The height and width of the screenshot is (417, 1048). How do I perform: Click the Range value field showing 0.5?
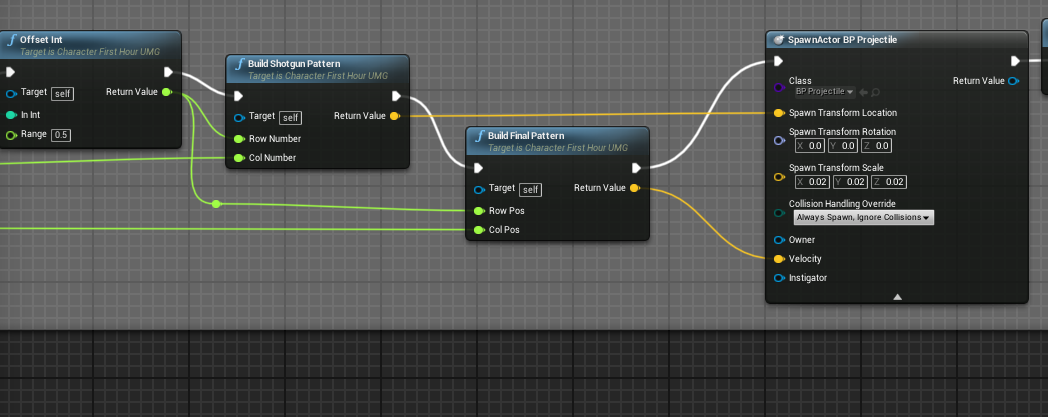tap(61, 135)
